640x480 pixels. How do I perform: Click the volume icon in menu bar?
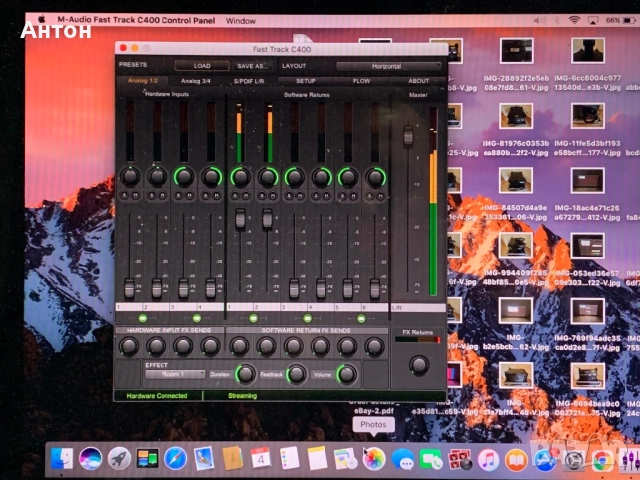[x=539, y=20]
